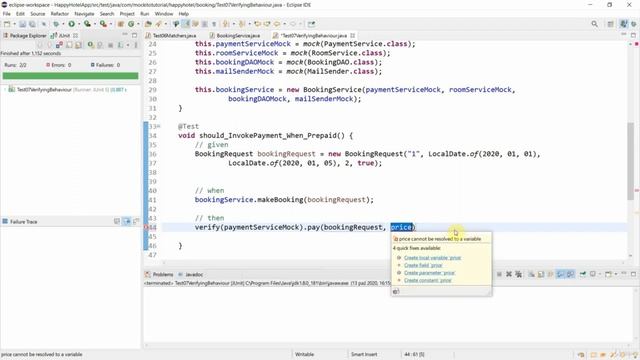Click Remove All Terminated Launches icon
Image resolution: width=640 pixels, height=360 pixels.
point(518,274)
